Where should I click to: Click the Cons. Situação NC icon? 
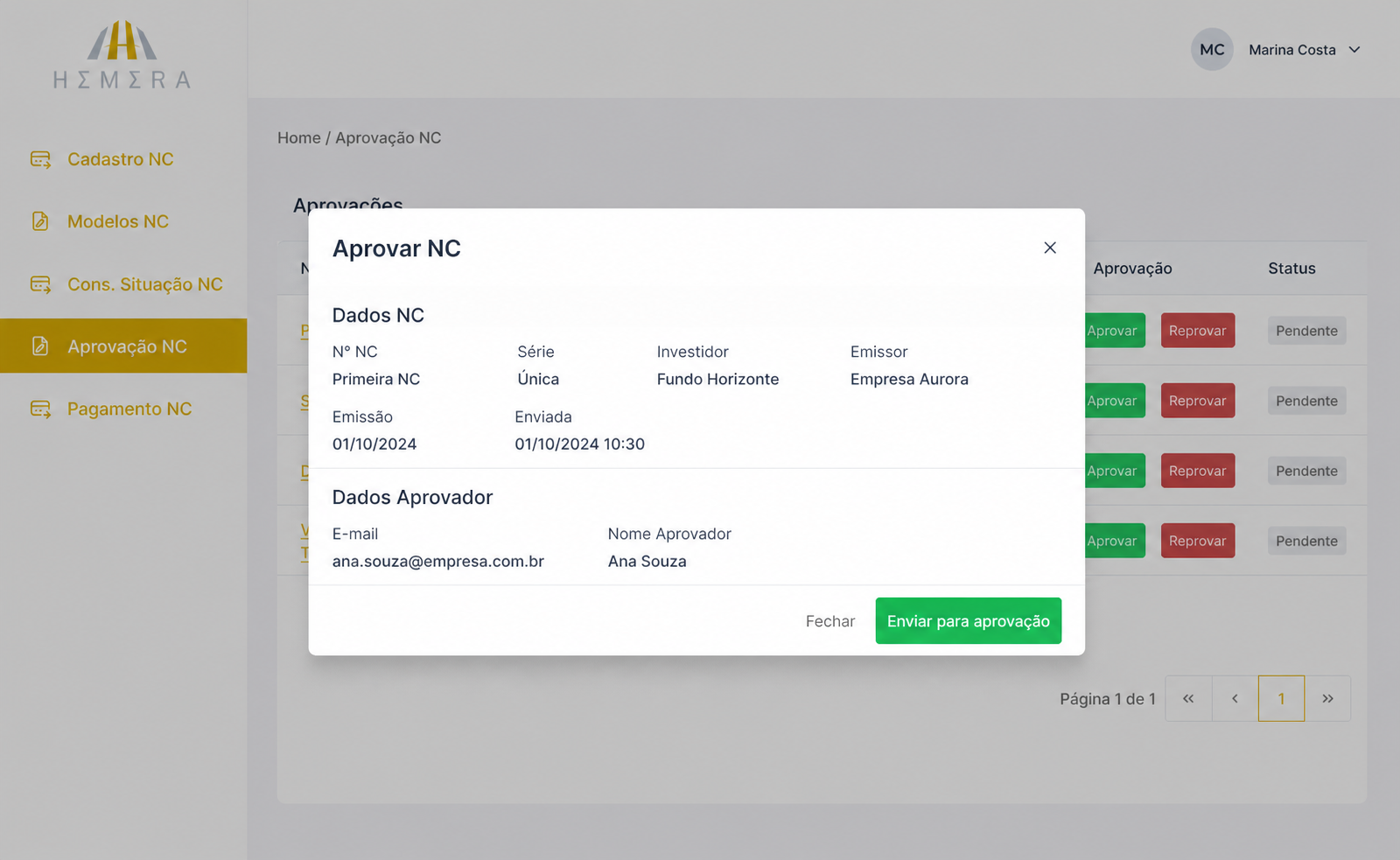tap(40, 284)
